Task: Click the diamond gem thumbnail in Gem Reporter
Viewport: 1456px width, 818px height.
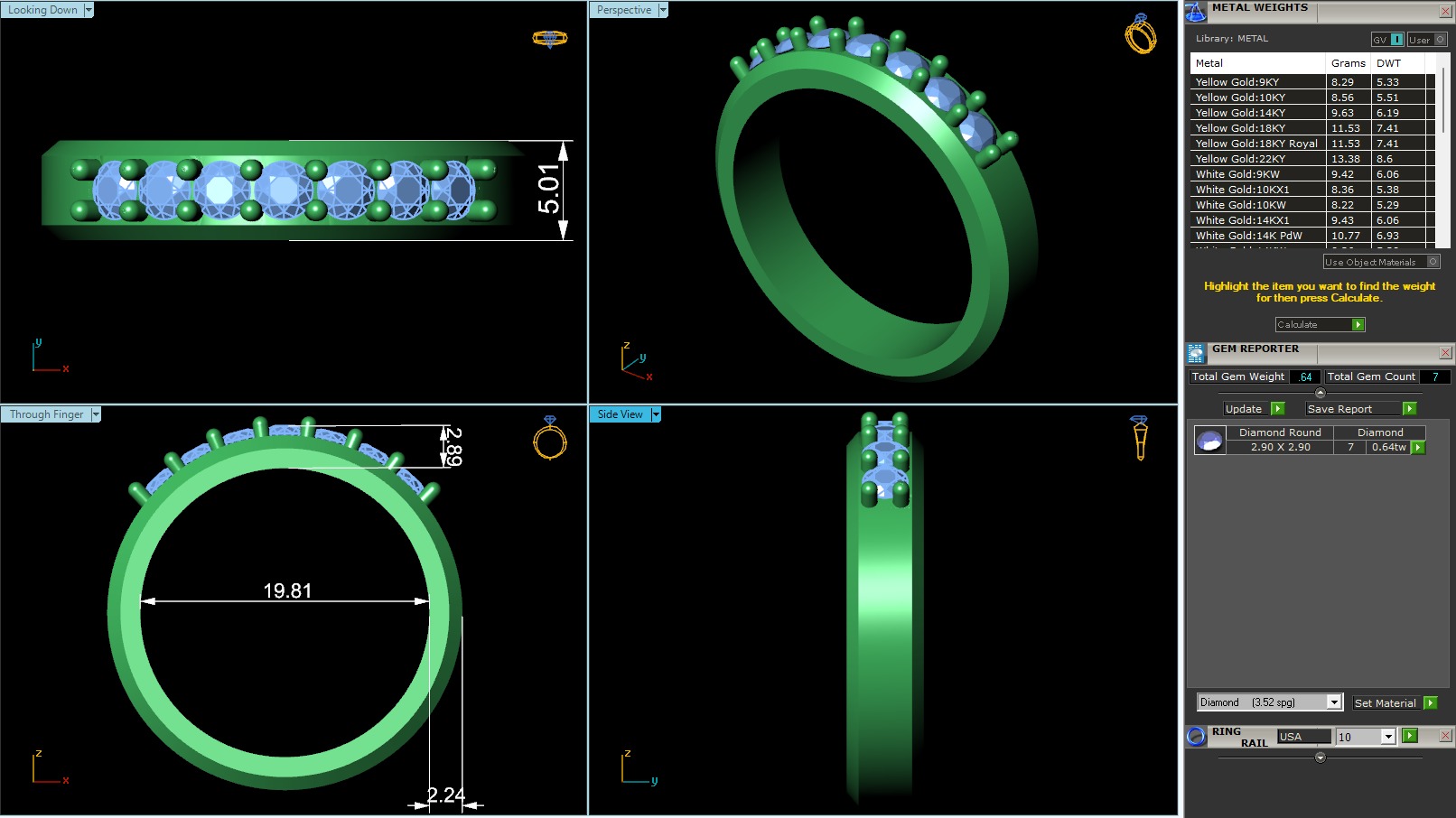Action: (1209, 441)
